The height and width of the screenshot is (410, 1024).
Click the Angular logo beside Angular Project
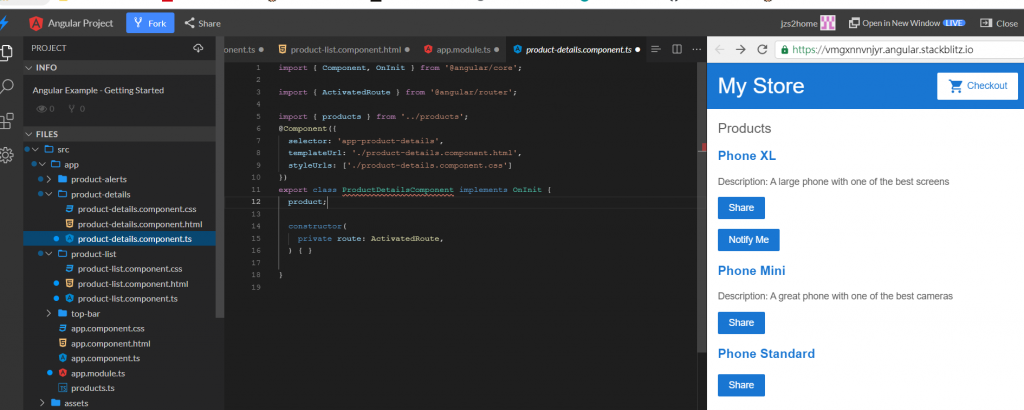(x=36, y=23)
